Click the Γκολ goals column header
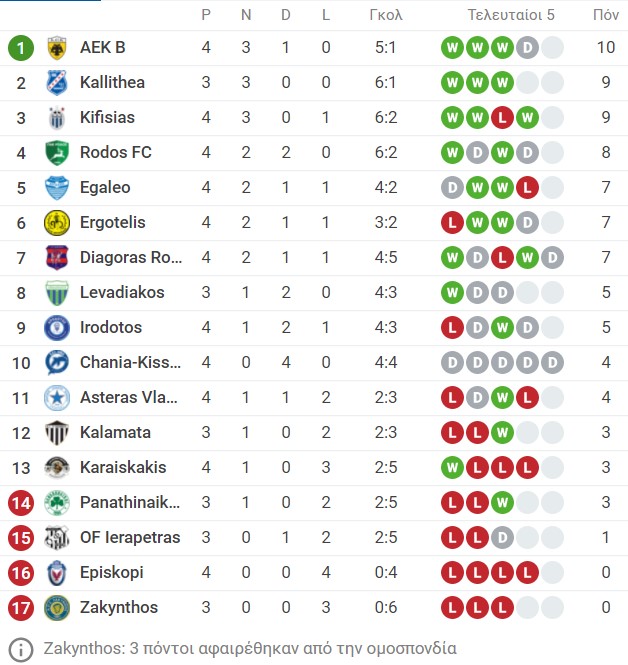 [x=385, y=15]
